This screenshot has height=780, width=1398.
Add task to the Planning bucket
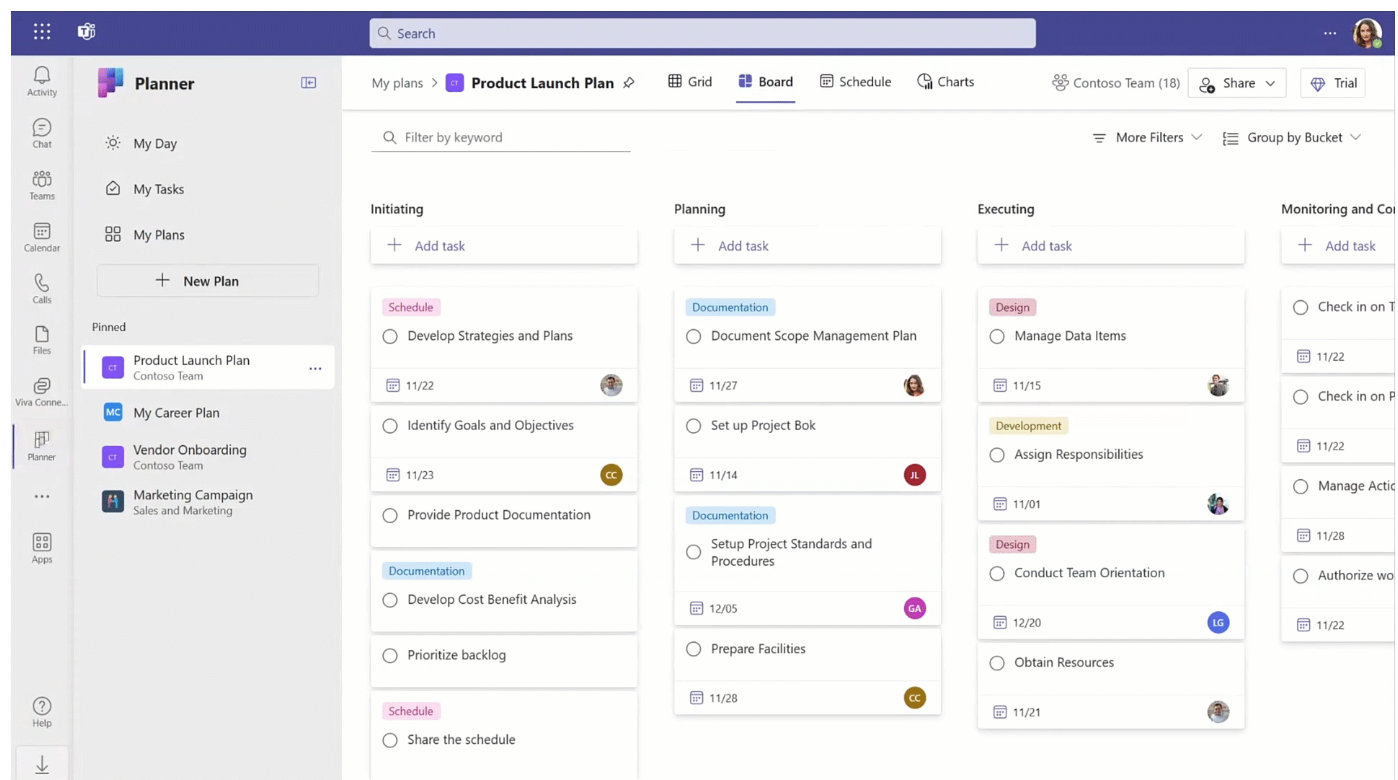[x=808, y=246]
